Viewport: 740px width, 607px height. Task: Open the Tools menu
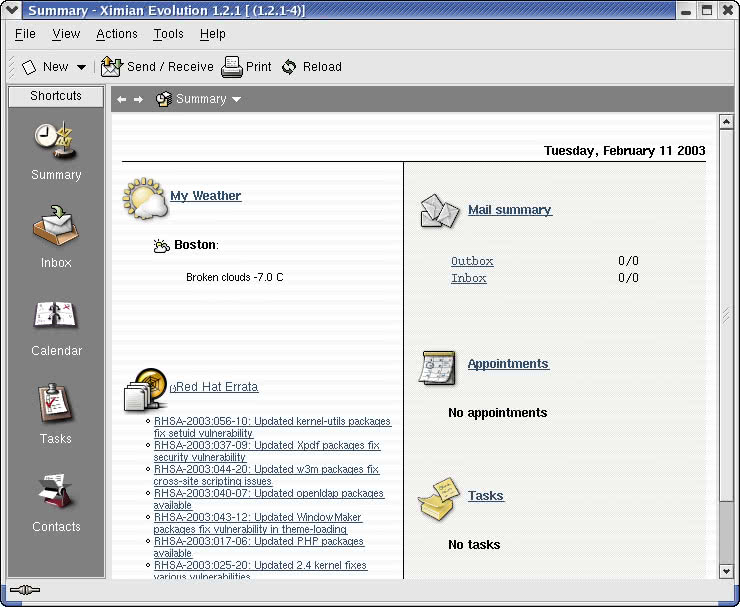point(168,34)
